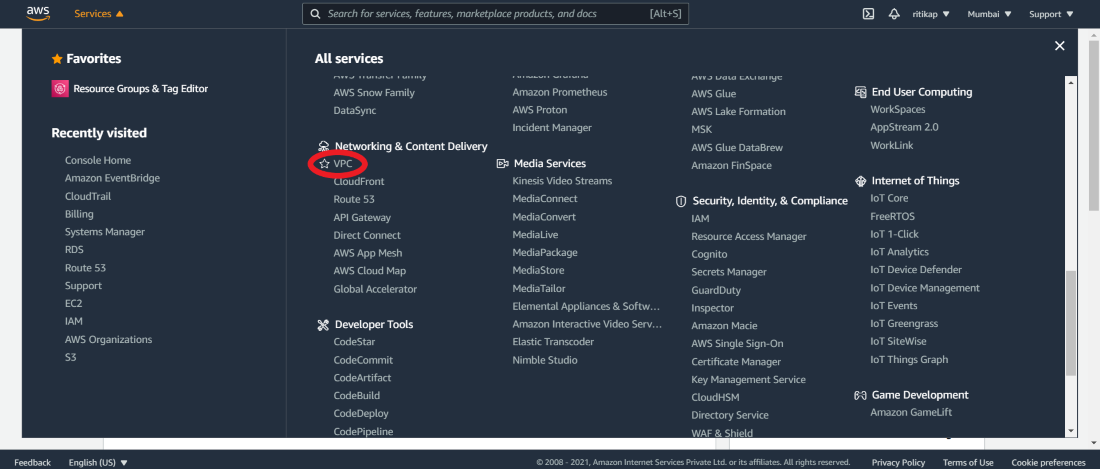The height and width of the screenshot is (469, 1100).
Task: Click the AWS logo
Action: coord(37,13)
